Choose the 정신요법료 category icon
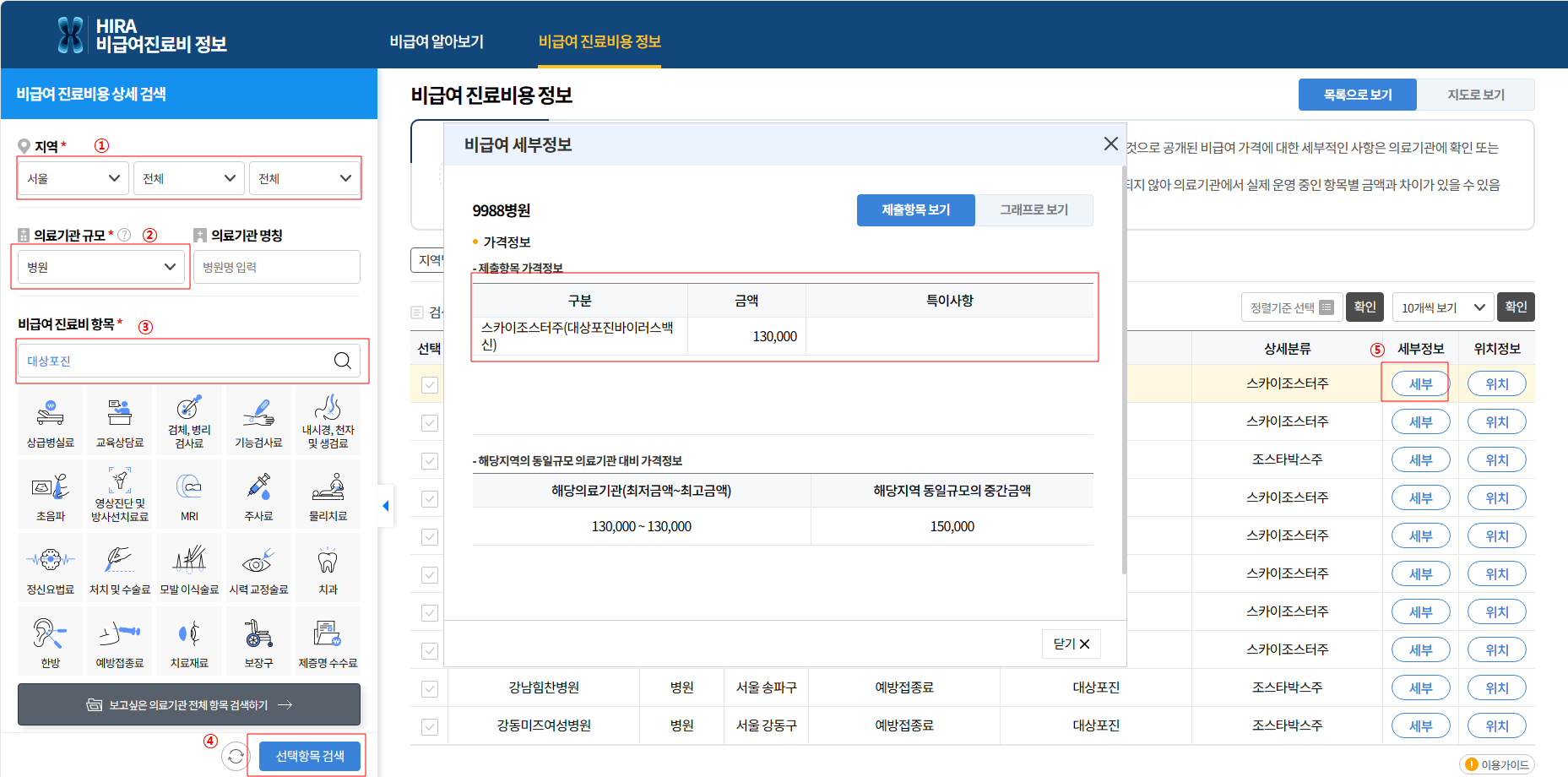 (x=51, y=569)
